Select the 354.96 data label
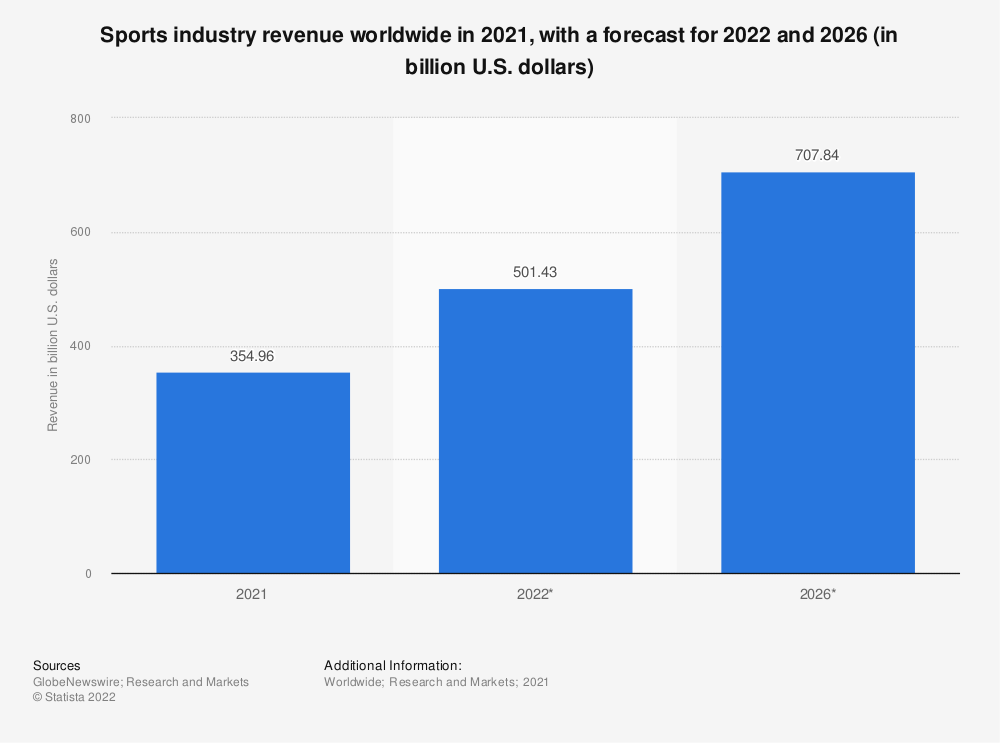1000x743 pixels. (x=253, y=356)
